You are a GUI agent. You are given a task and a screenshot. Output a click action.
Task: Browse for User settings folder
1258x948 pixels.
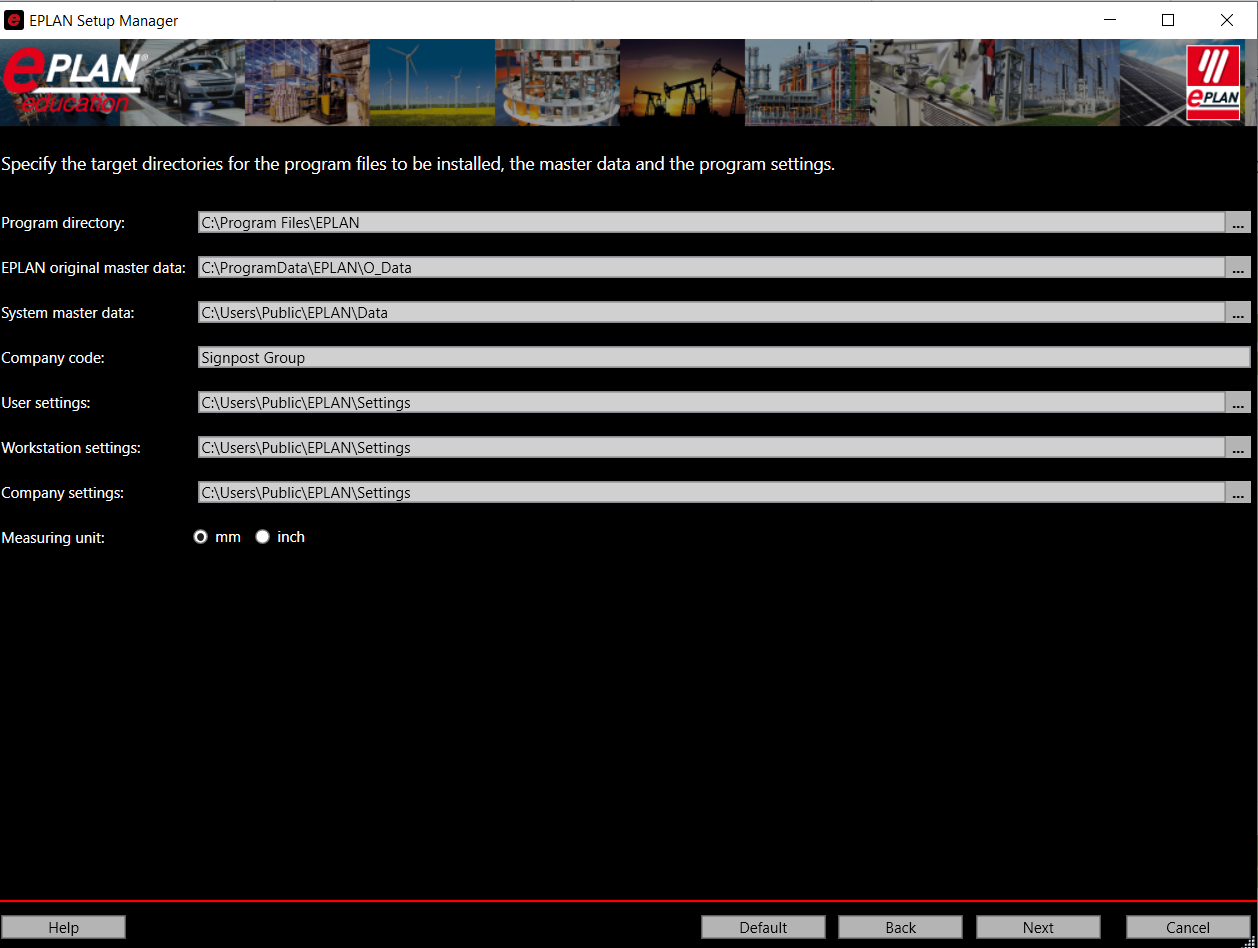tap(1238, 403)
